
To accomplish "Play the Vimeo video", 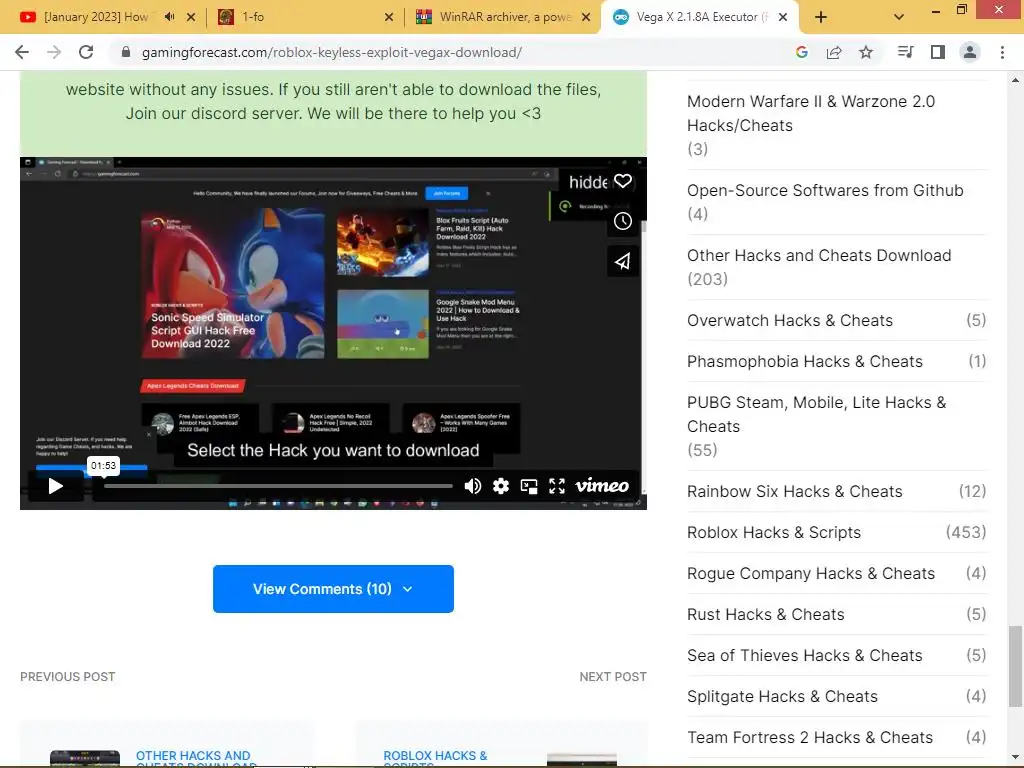I will tap(56, 486).
